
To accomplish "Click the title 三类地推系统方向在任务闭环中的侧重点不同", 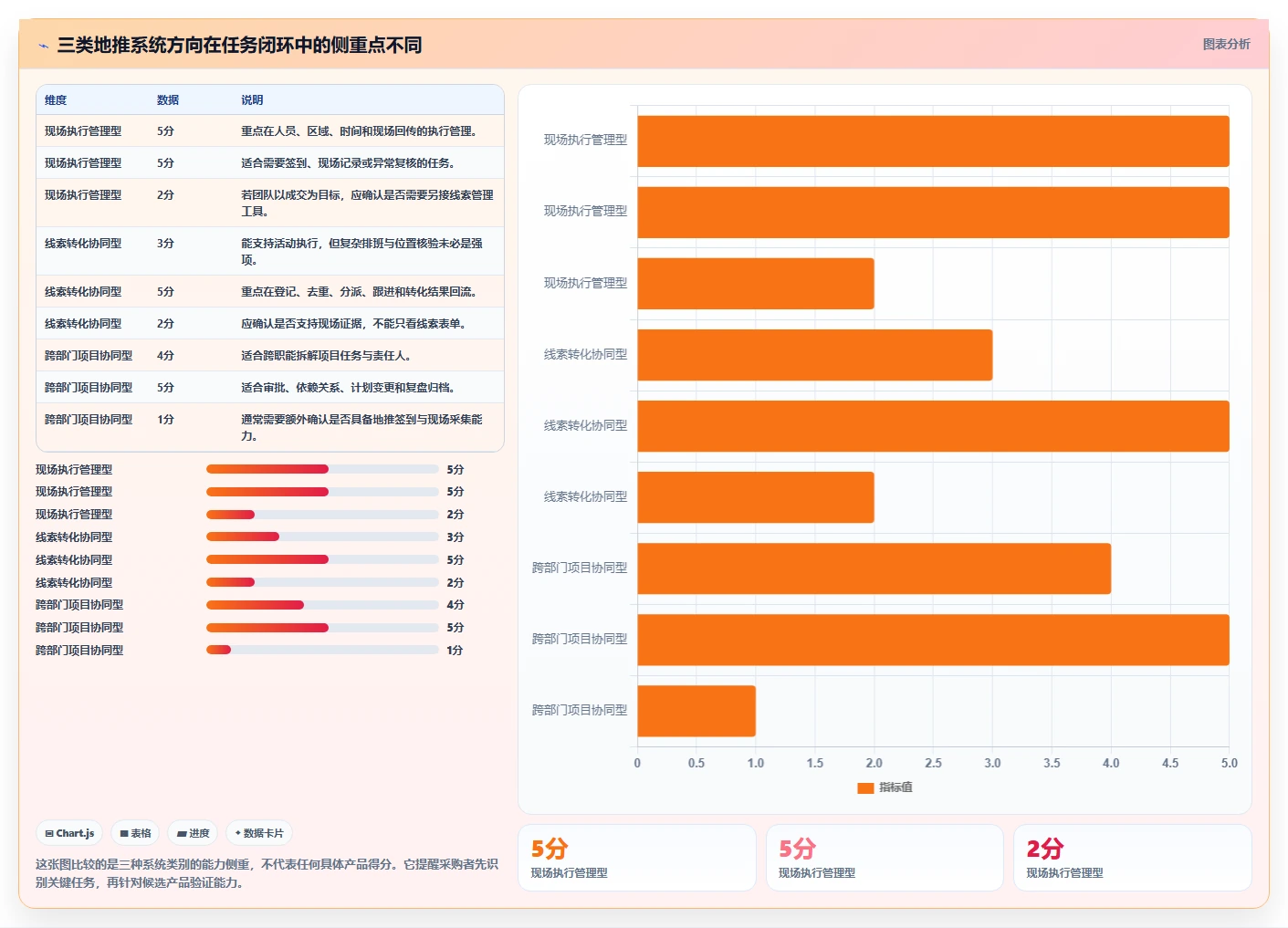I will (x=239, y=45).
